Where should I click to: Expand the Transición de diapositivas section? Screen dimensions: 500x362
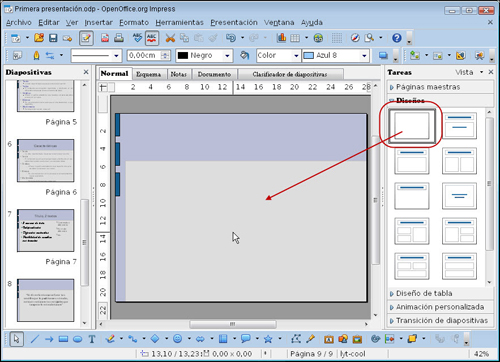click(x=440, y=320)
